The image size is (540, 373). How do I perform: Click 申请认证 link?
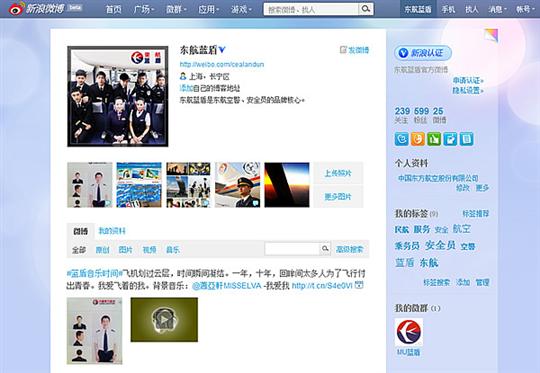(x=468, y=81)
